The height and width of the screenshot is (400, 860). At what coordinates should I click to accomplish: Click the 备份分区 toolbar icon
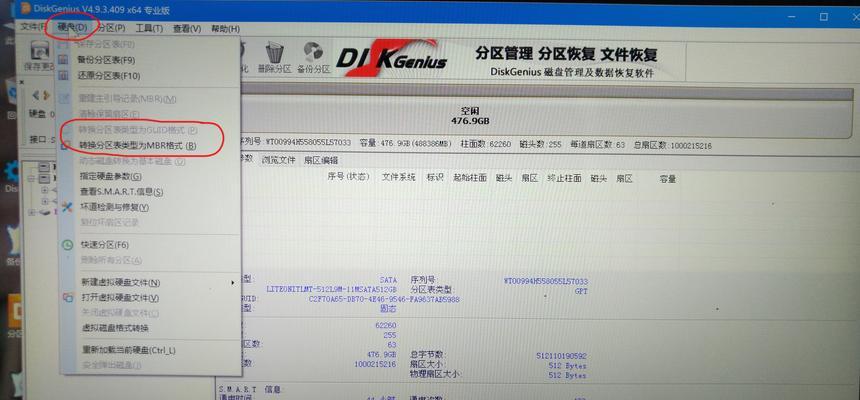pos(314,51)
